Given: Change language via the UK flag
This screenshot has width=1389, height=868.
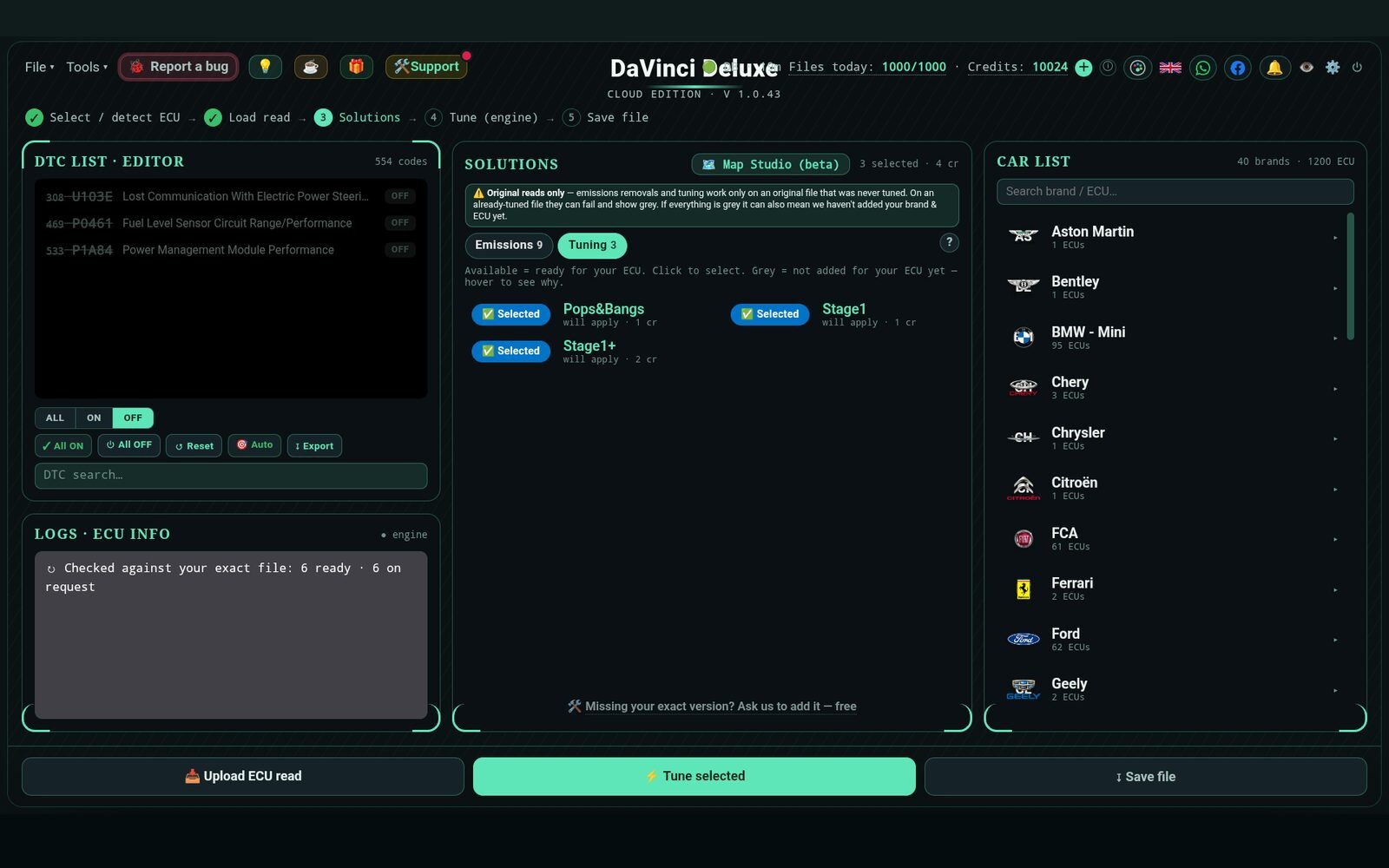Looking at the screenshot, I should 1170,67.
